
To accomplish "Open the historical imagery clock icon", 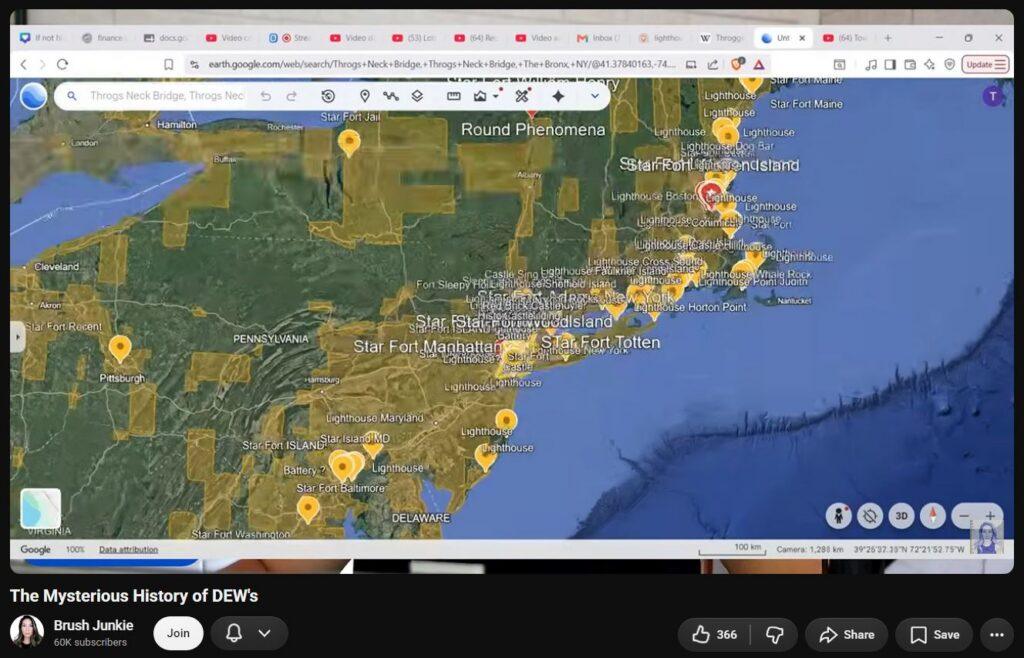I will [328, 96].
